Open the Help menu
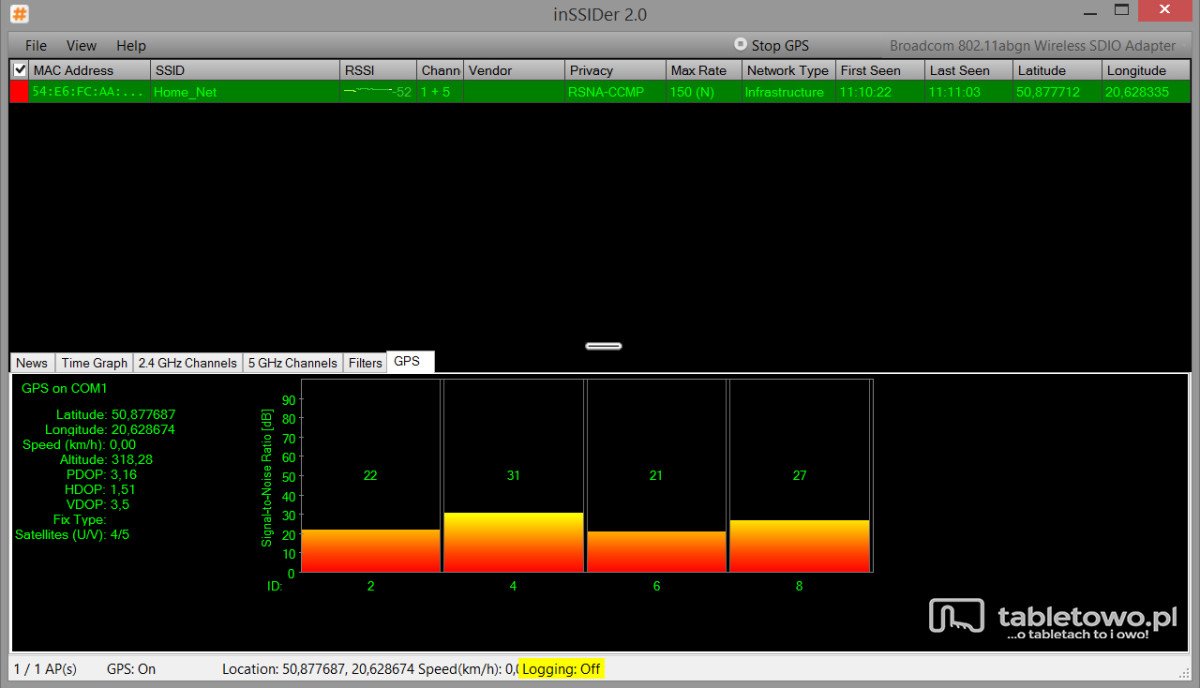Screen dimensions: 1200x688 click(x=131, y=45)
